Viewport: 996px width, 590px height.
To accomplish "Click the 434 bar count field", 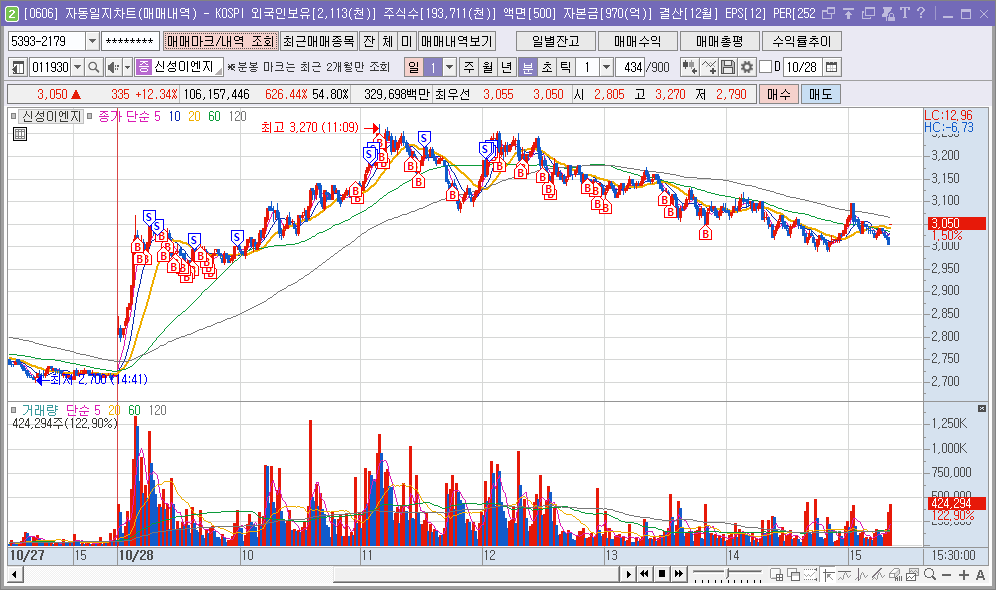I will tap(631, 67).
